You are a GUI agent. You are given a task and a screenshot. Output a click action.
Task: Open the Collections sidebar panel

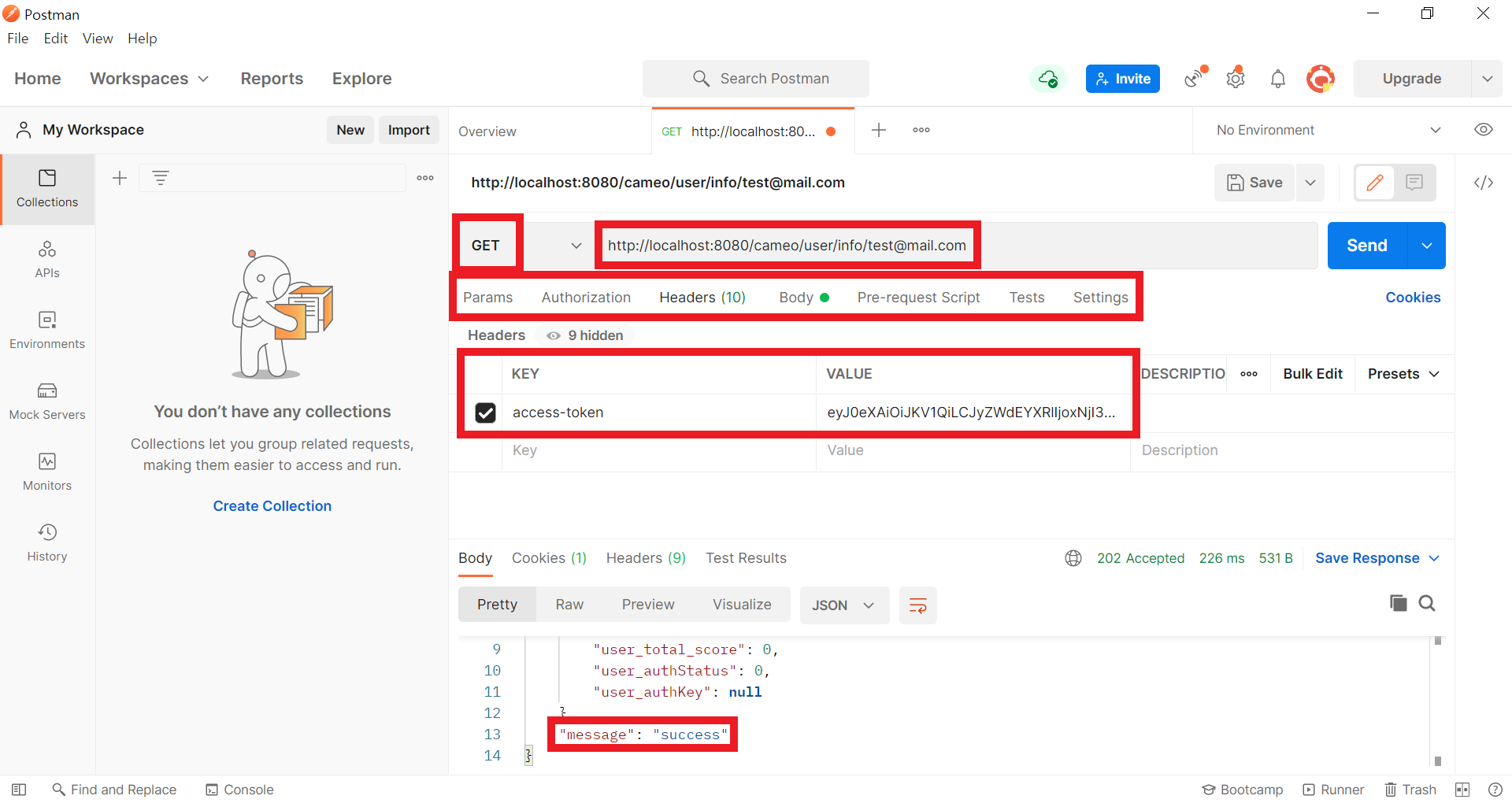tap(47, 189)
